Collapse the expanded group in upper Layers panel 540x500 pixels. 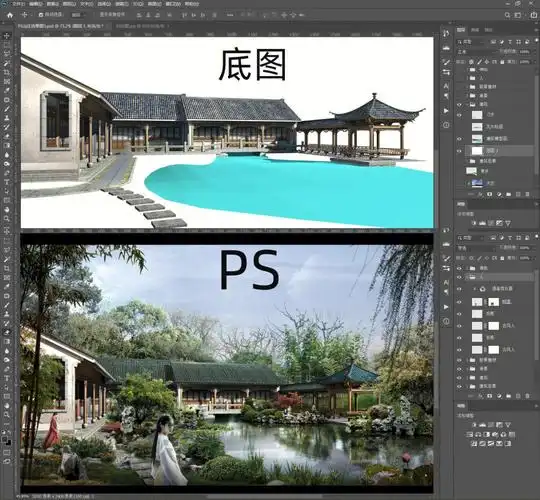467,104
